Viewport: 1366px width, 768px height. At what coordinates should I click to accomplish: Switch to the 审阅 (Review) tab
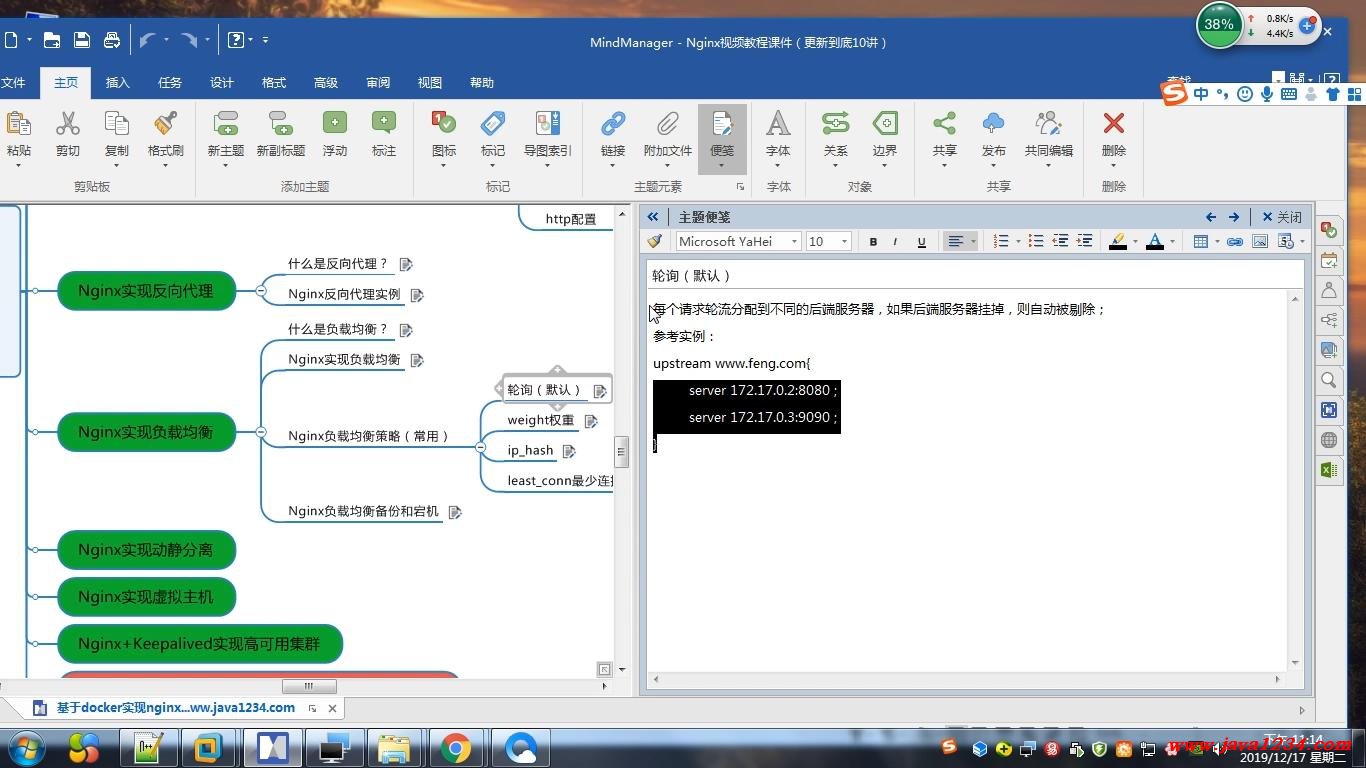[x=378, y=83]
